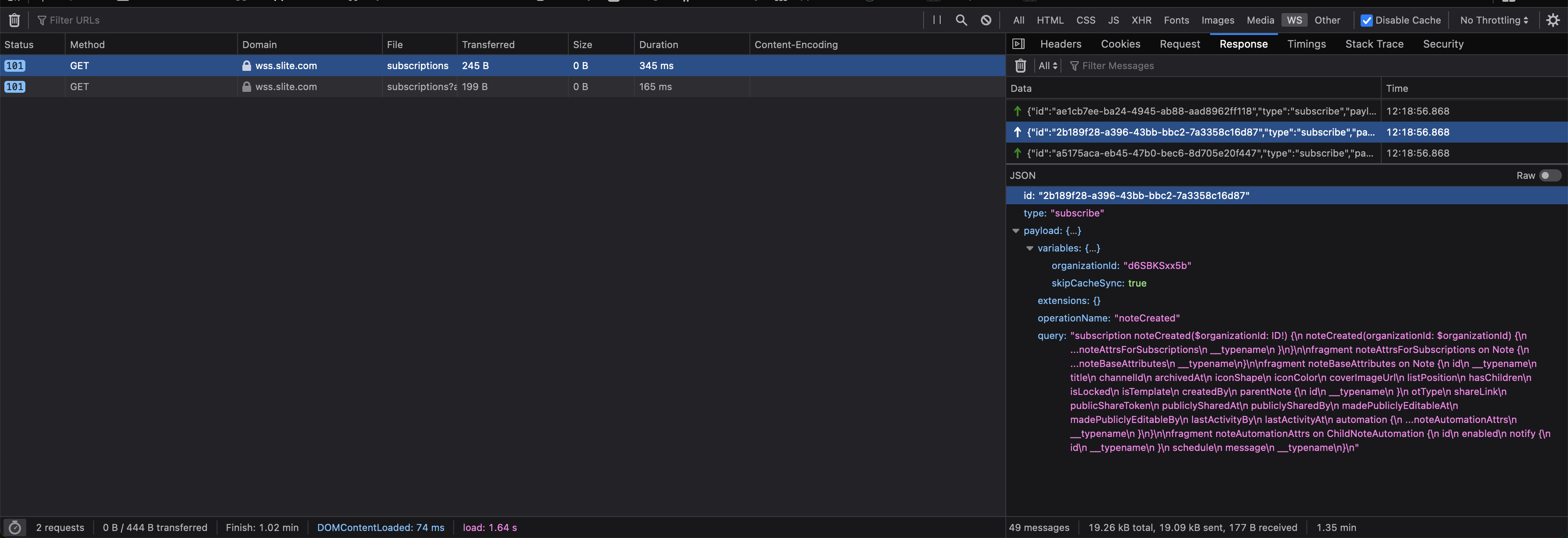This screenshot has width=1568, height=538.
Task: Select the Images request filter
Action: (1218, 20)
